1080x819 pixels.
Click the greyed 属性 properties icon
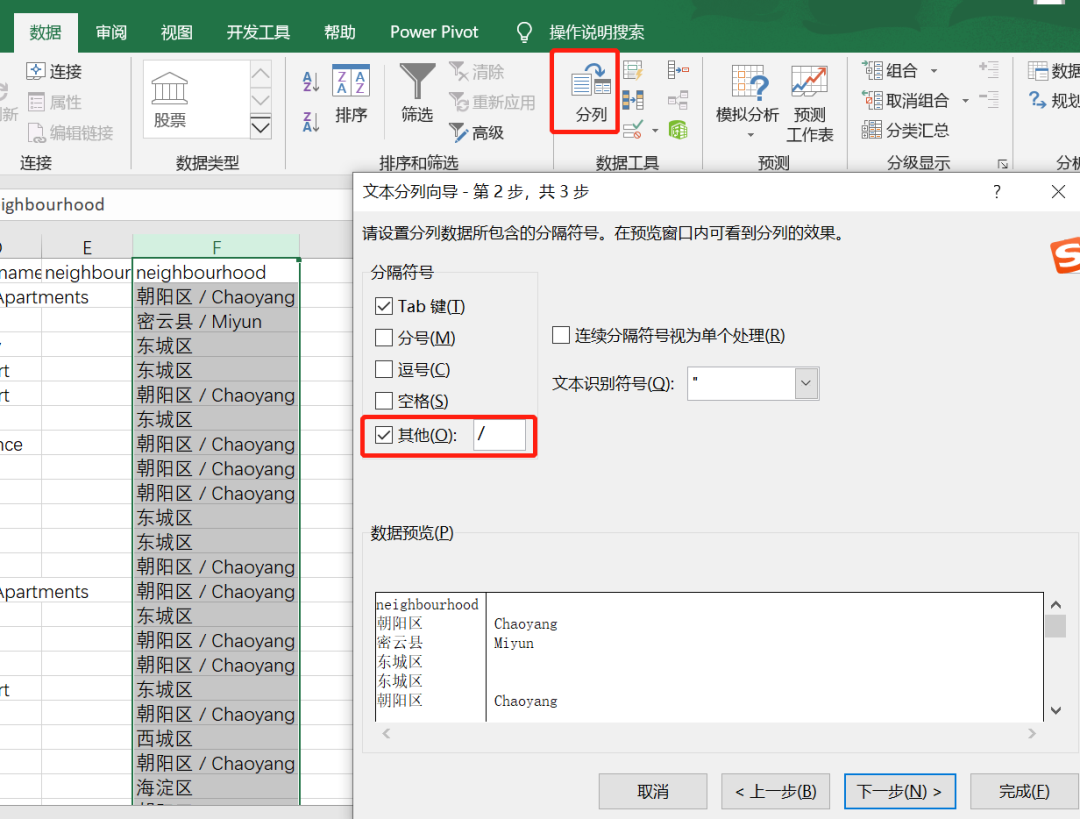click(36, 102)
